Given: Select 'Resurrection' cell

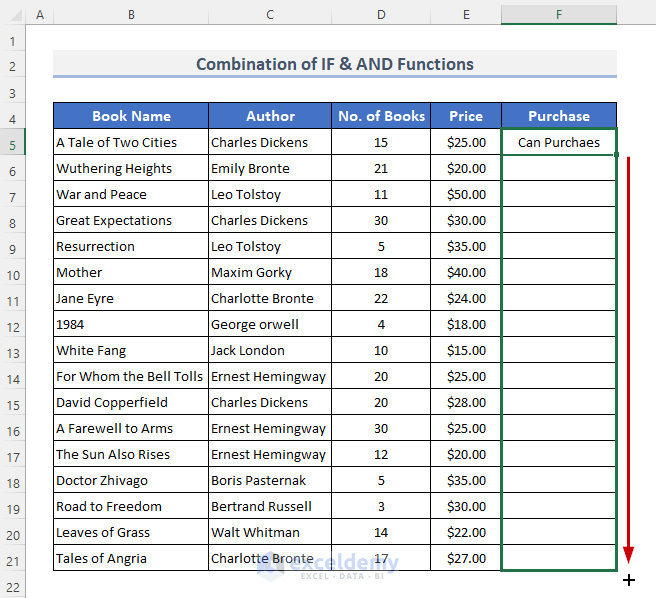Looking at the screenshot, I should click(131, 246).
